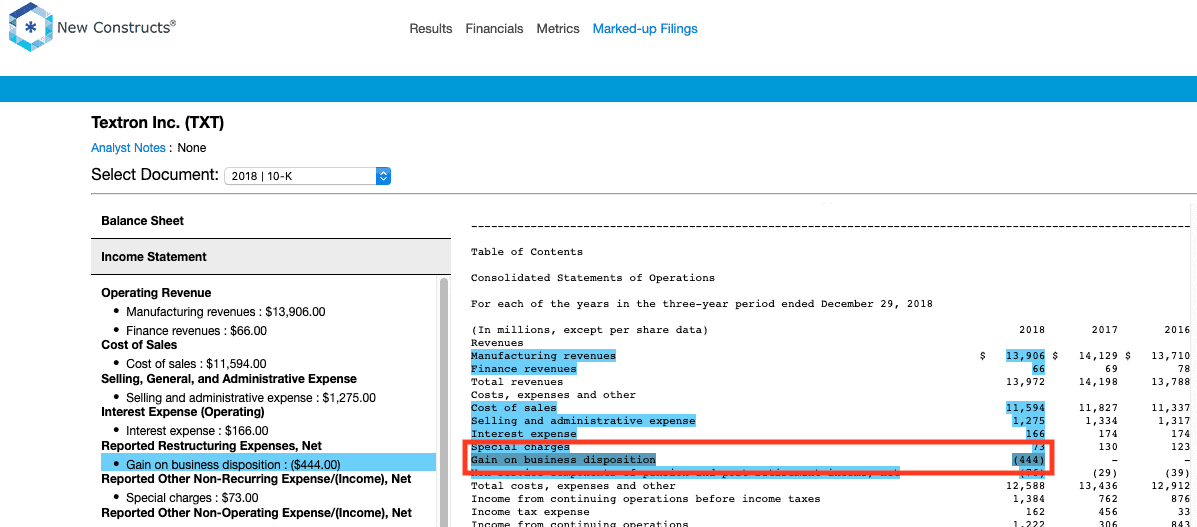Open the Select Document dropdown
The width and height of the screenshot is (1197, 527).
click(308, 176)
